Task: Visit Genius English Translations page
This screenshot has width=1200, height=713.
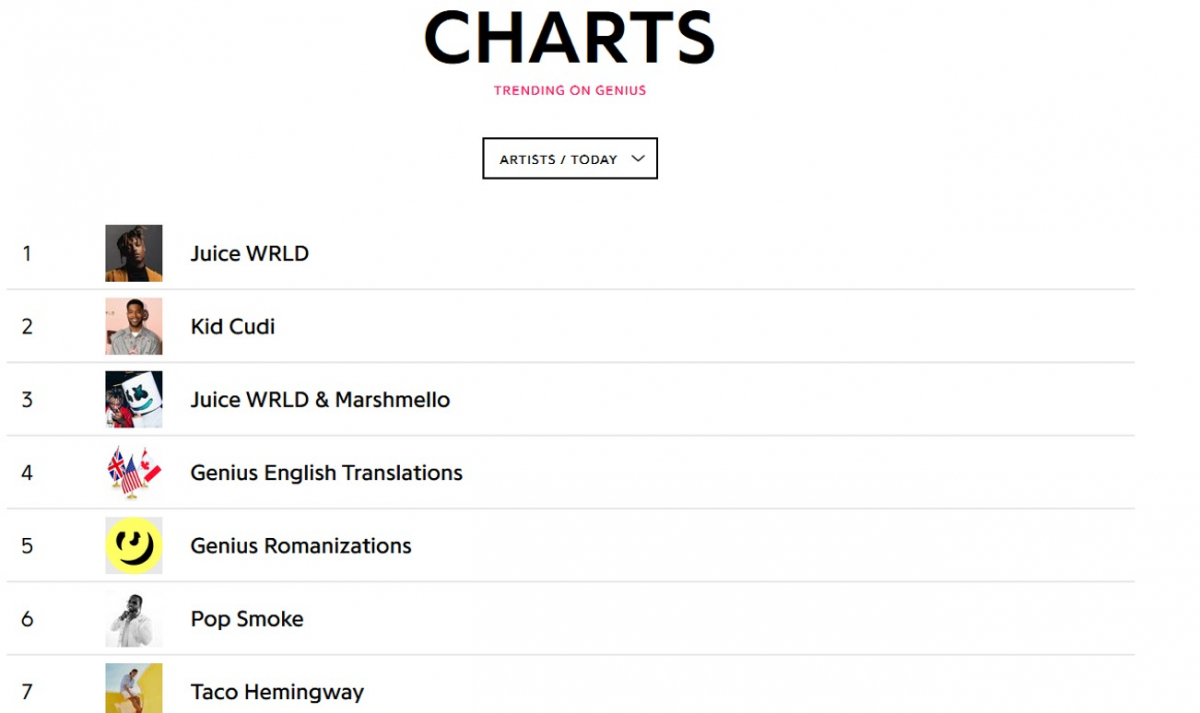Action: coord(326,473)
